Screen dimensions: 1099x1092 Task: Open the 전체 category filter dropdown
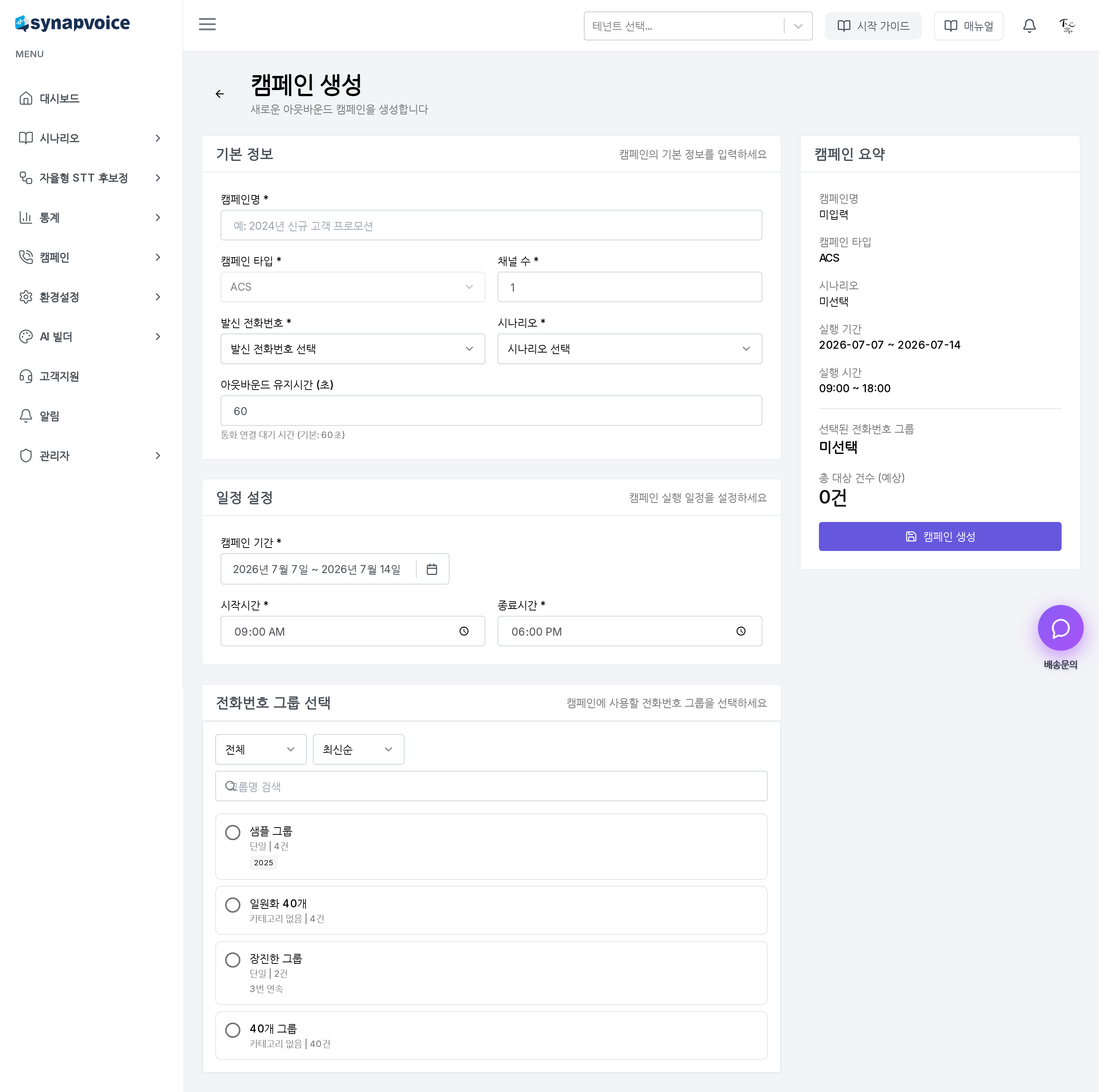[x=261, y=750]
